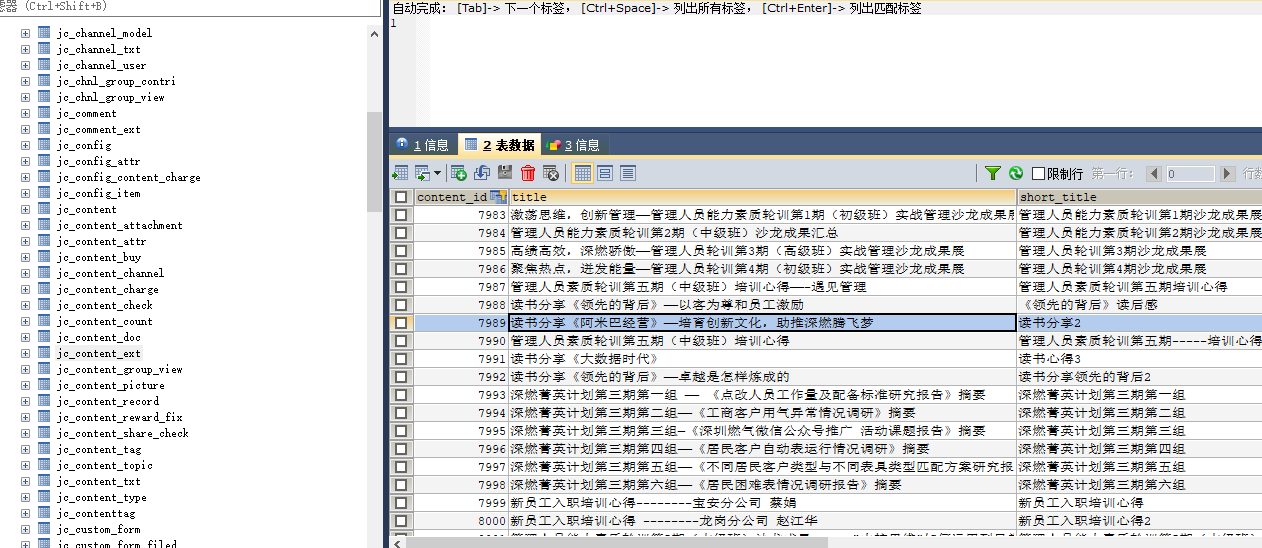Click the table icon of jc_channel_user
The width and height of the screenshot is (1262, 548).
tap(44, 65)
